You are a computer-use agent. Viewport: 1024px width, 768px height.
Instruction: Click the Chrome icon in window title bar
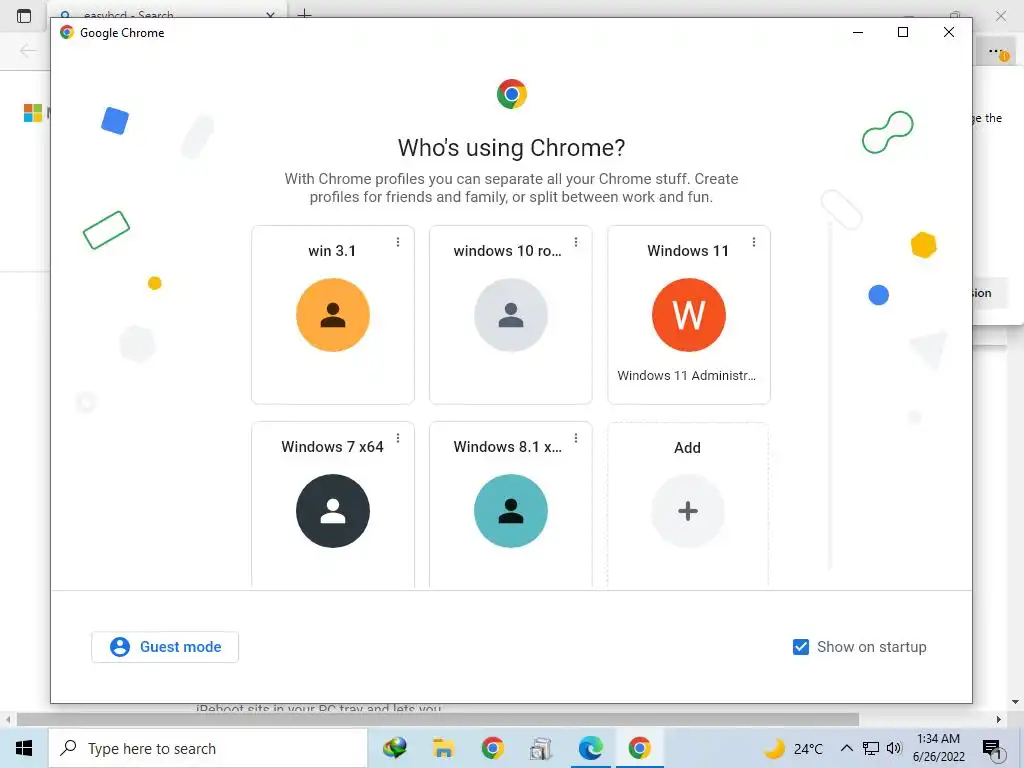(67, 33)
